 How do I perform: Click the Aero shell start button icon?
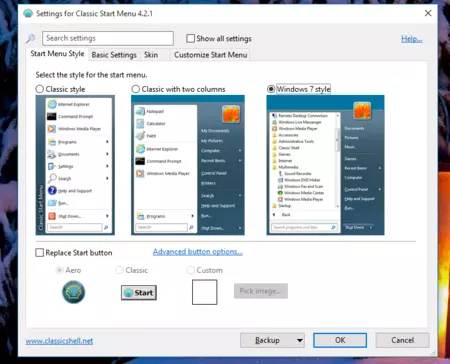click(x=74, y=292)
